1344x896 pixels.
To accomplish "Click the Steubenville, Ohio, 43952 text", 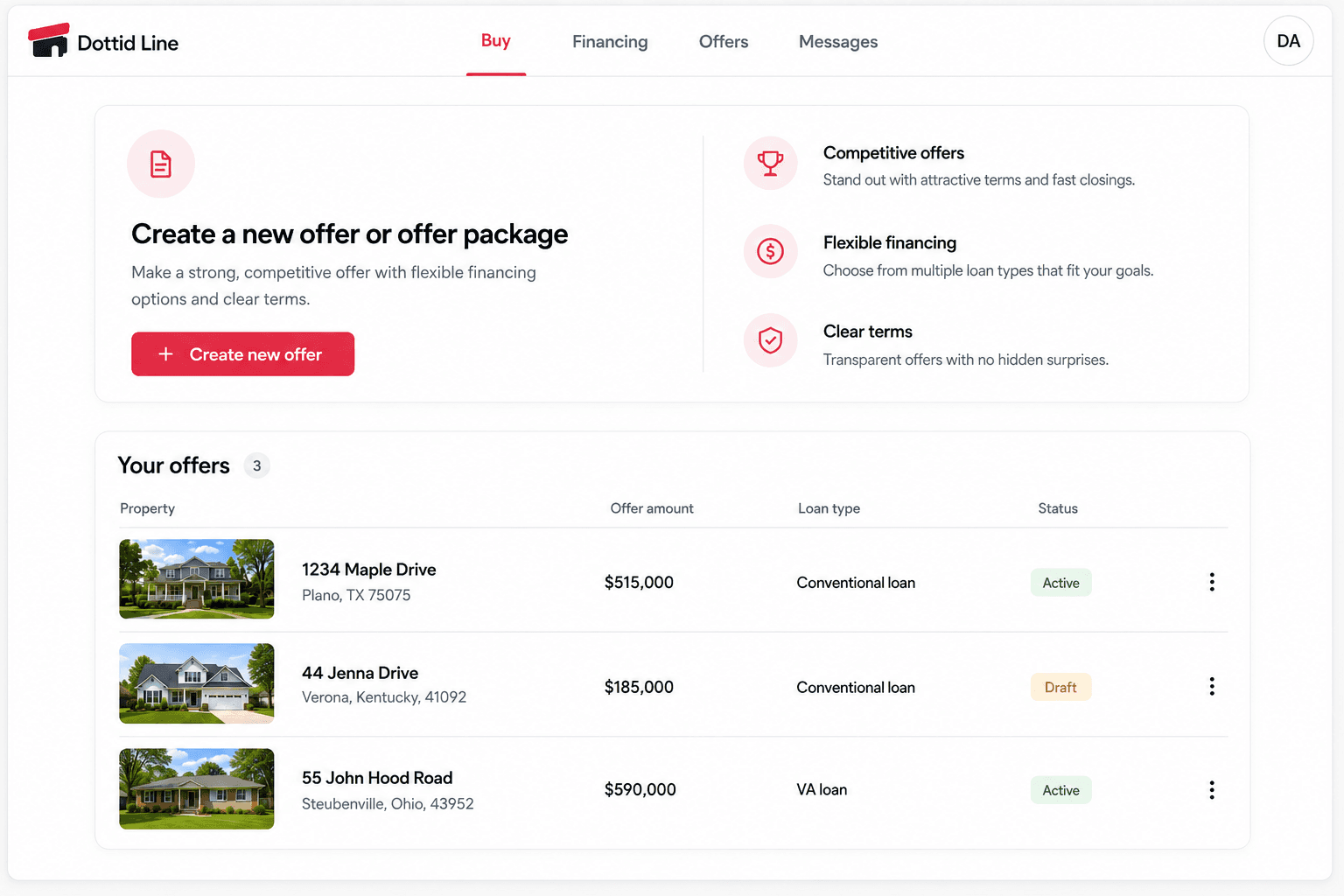I will point(388,804).
